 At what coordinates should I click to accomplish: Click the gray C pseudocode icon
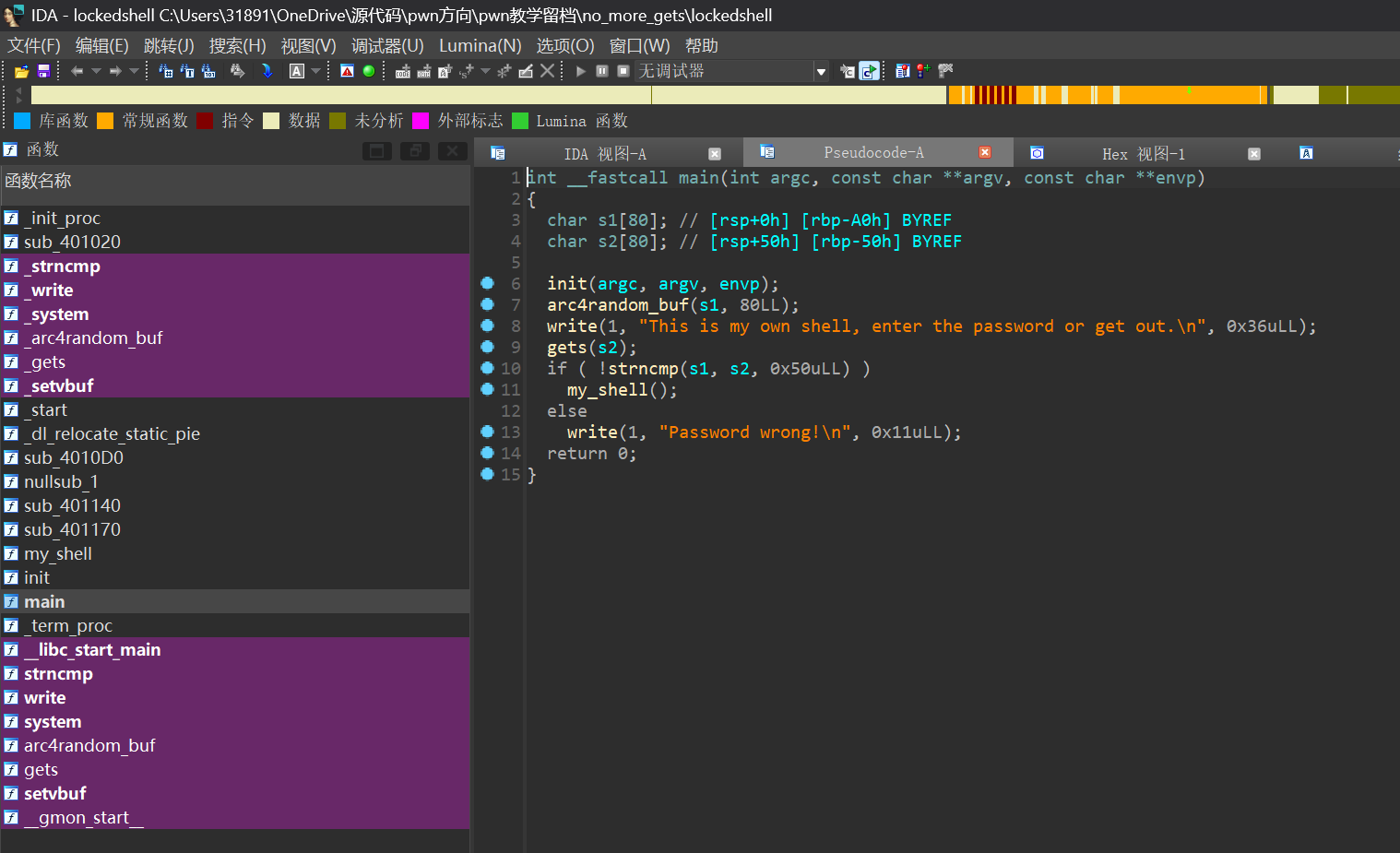tap(848, 71)
